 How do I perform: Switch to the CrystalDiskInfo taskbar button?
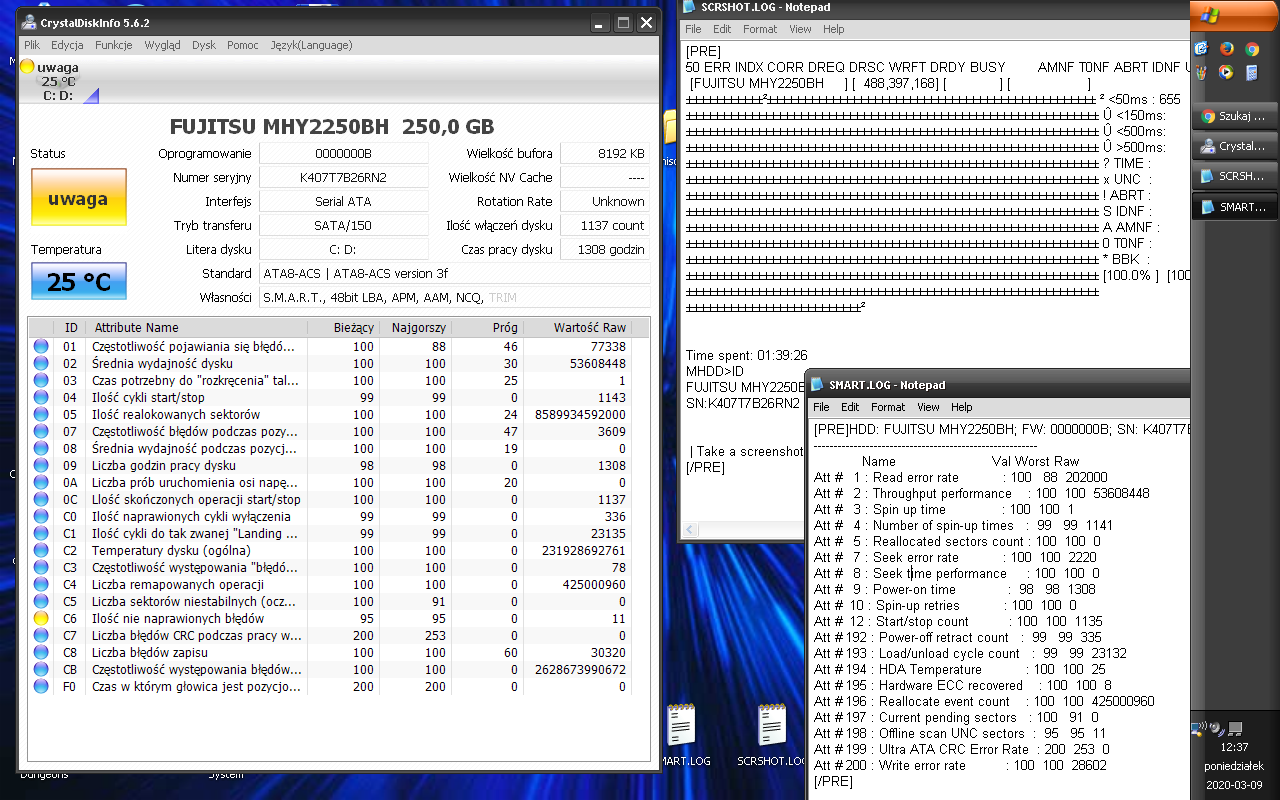pos(1235,146)
